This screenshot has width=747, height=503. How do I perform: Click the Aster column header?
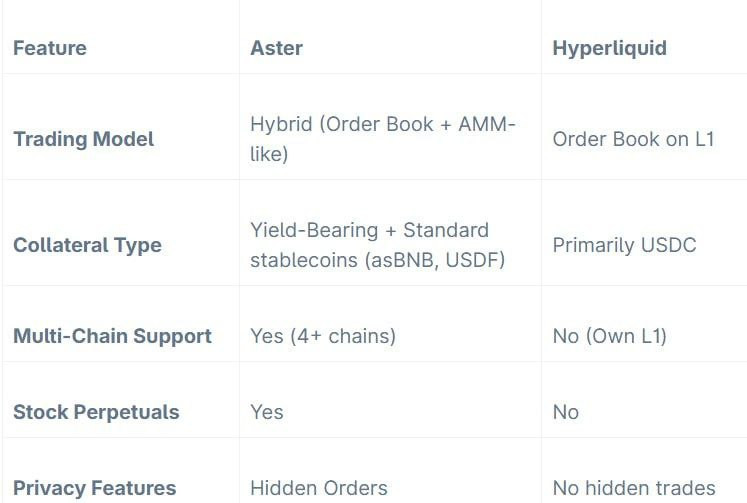point(276,48)
